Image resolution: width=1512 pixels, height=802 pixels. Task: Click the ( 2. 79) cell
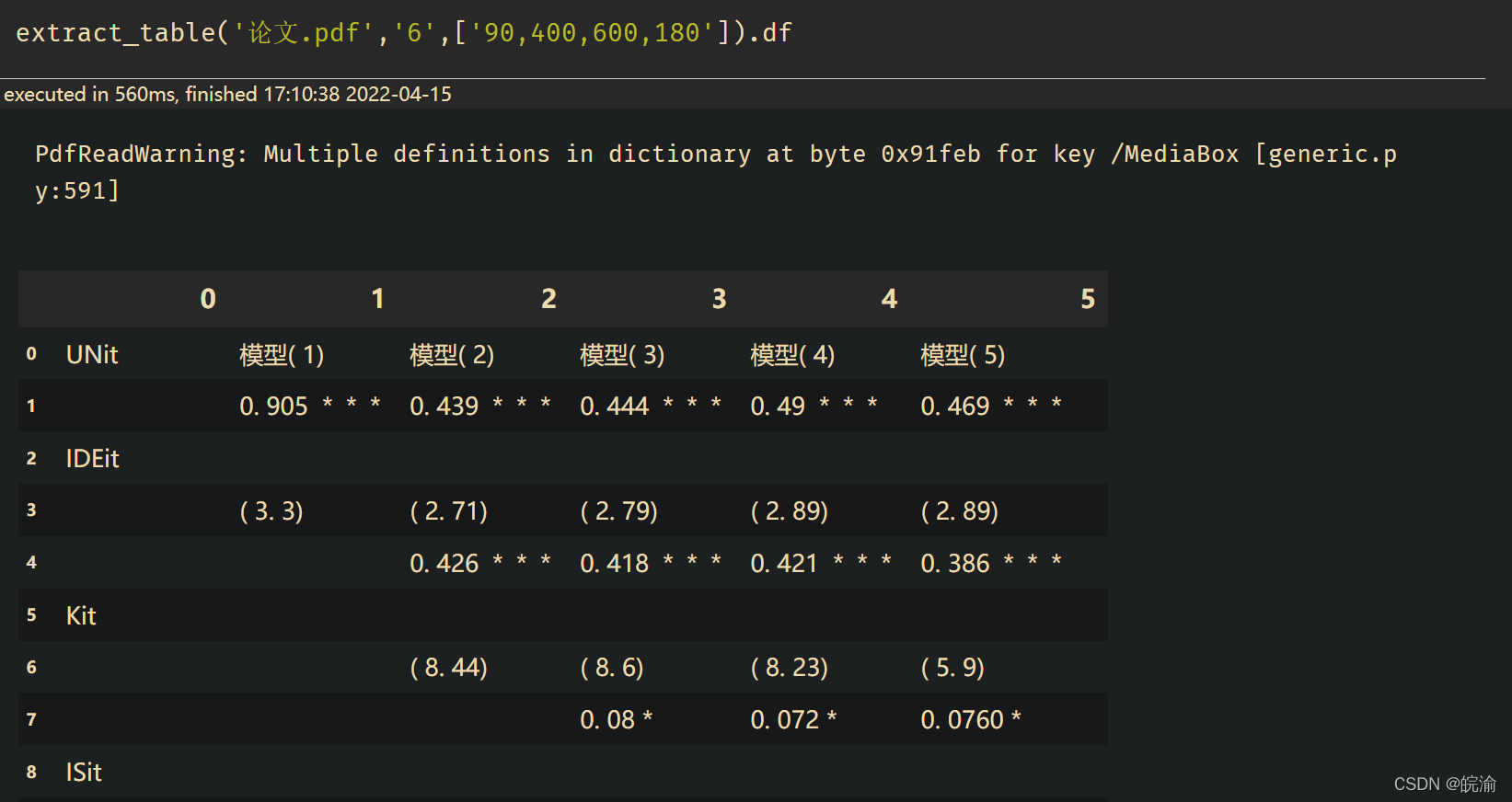(x=619, y=511)
